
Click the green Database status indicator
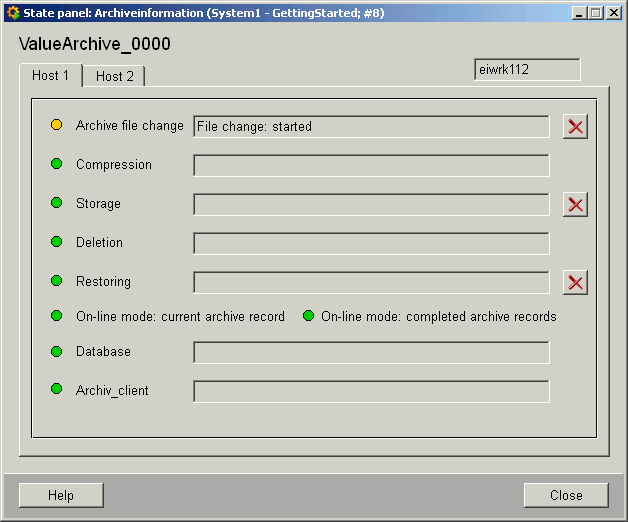57,352
